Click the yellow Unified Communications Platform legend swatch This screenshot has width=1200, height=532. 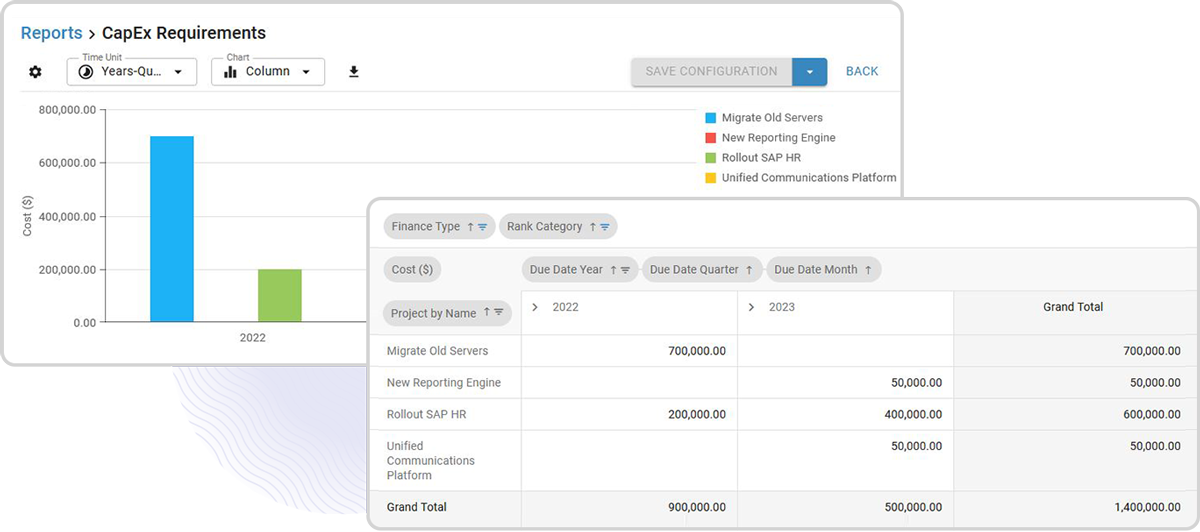coord(710,178)
